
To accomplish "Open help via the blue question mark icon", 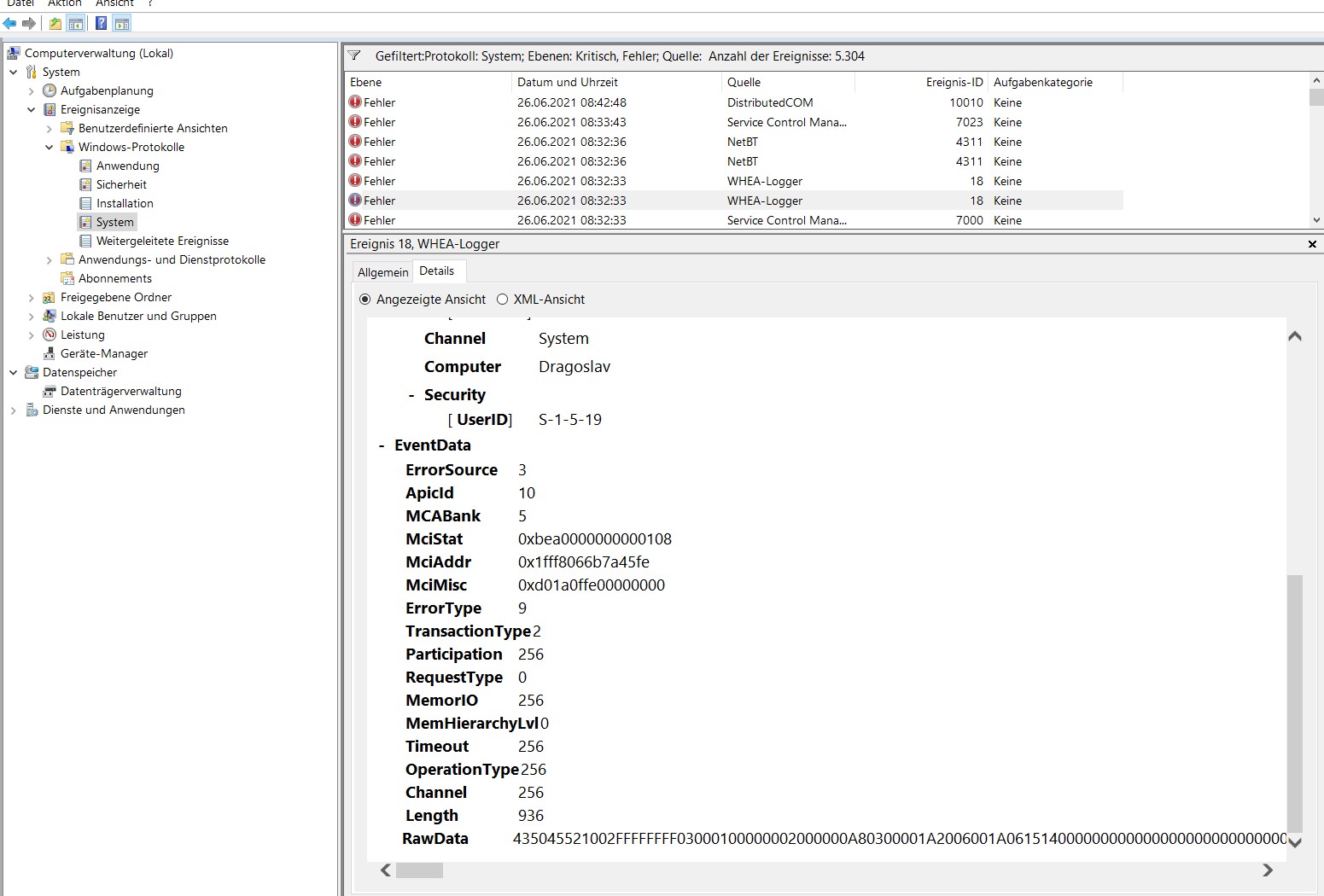I will coord(102,24).
